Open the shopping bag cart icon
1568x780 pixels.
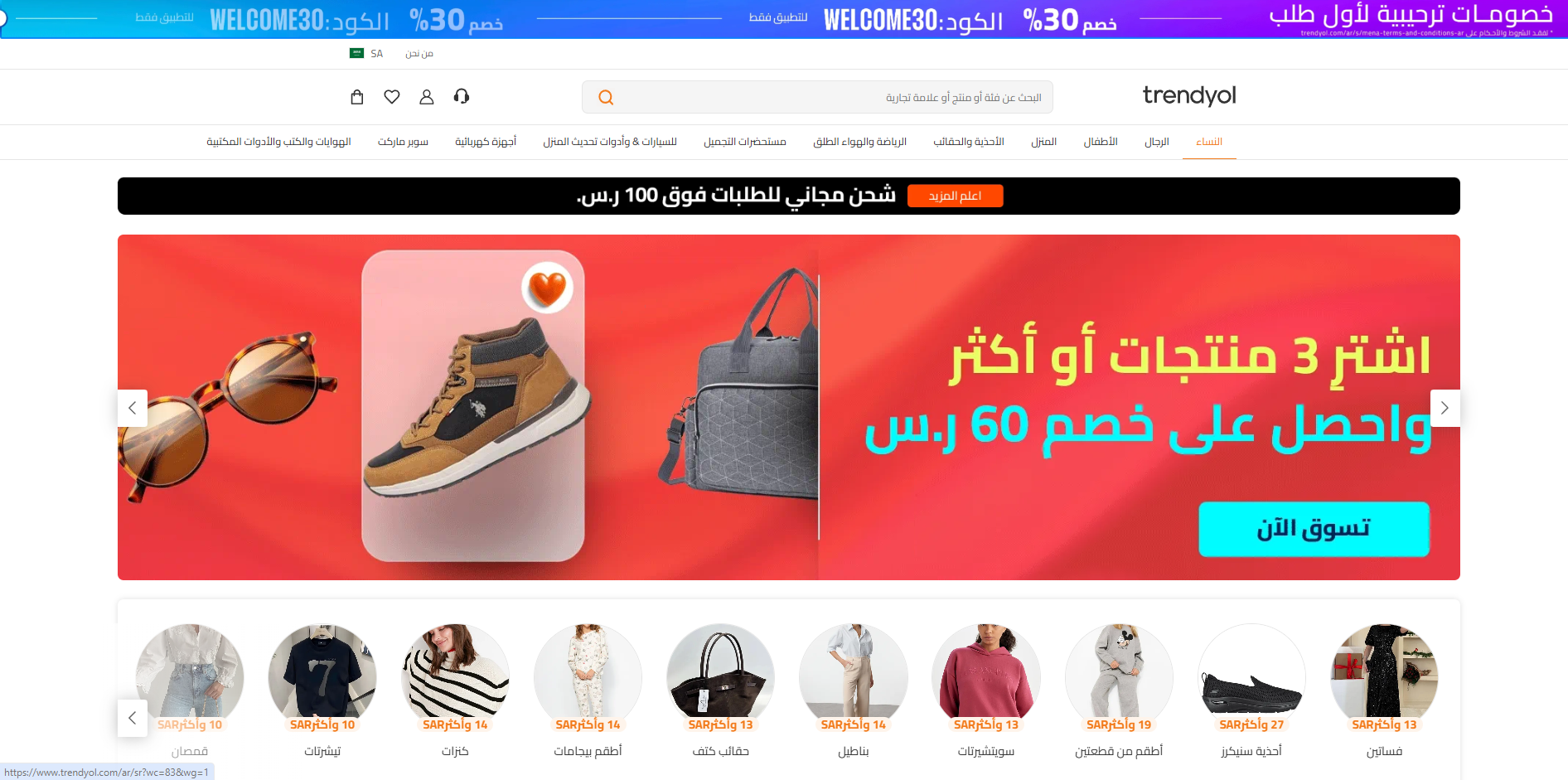coord(357,97)
